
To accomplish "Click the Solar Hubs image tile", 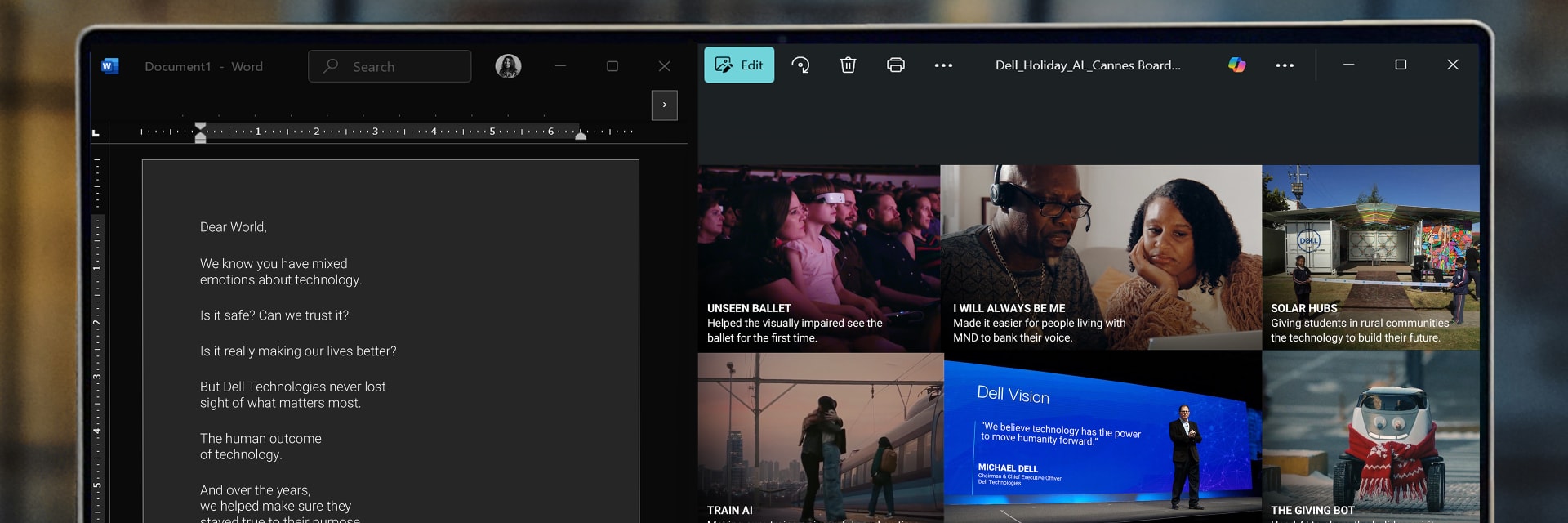I will coord(1371,257).
